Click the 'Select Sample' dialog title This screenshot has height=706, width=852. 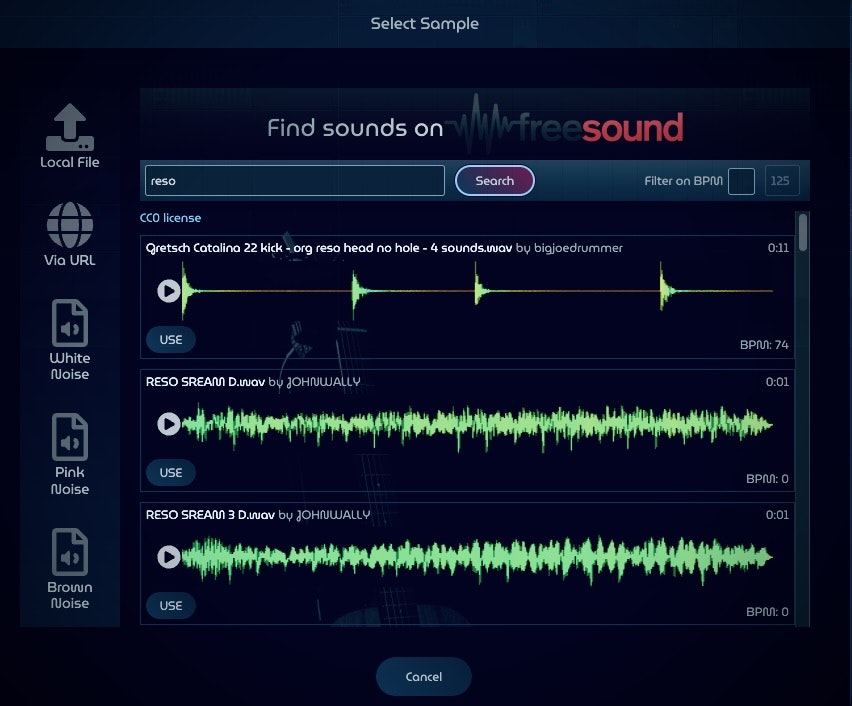424,23
